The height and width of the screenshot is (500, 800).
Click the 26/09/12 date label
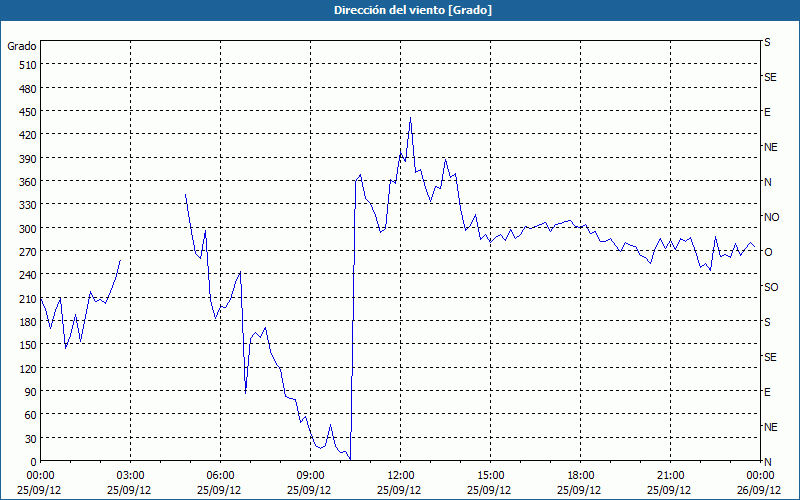click(759, 490)
